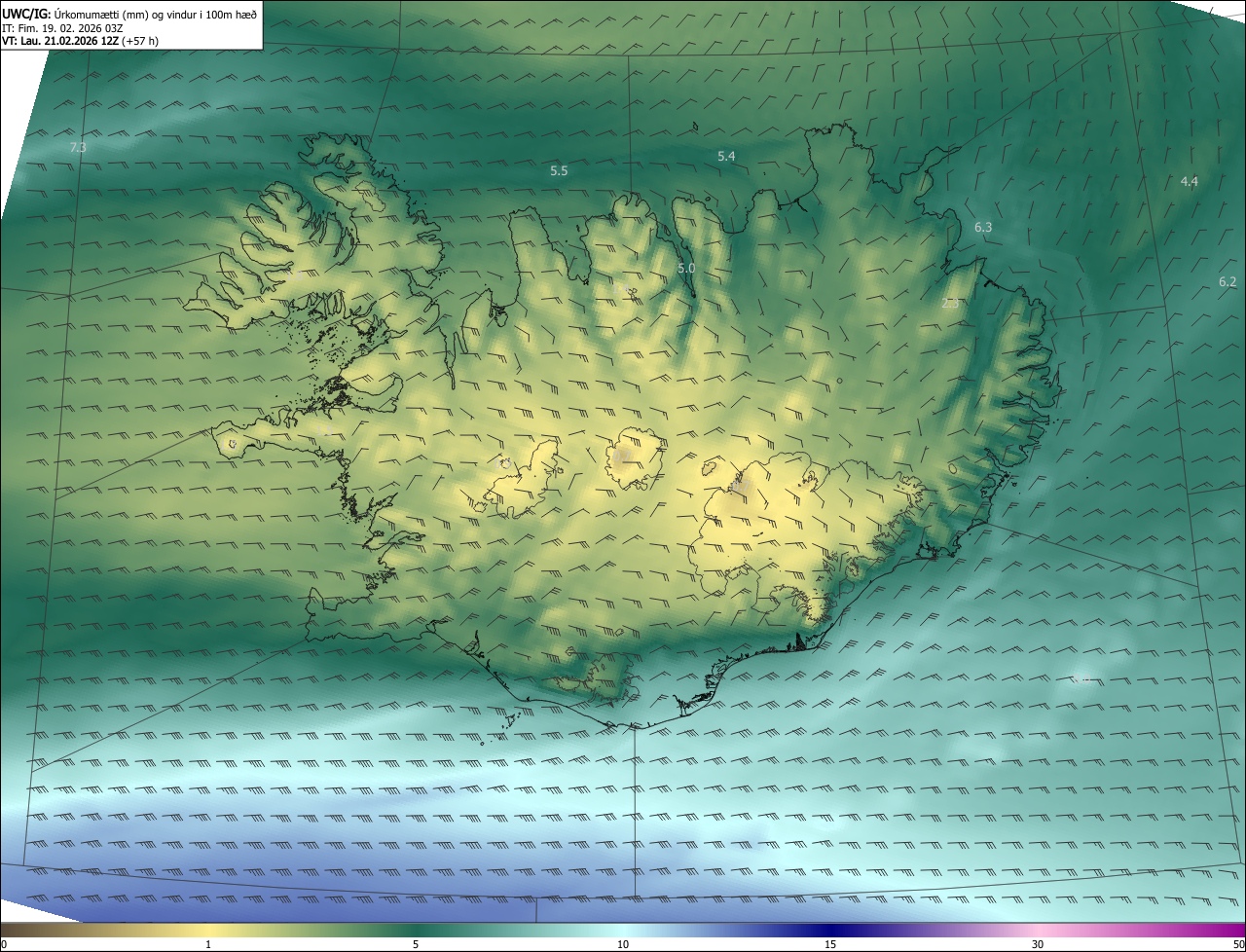Click the 6.2 value label on the map
1246x952 pixels.
tap(1228, 281)
